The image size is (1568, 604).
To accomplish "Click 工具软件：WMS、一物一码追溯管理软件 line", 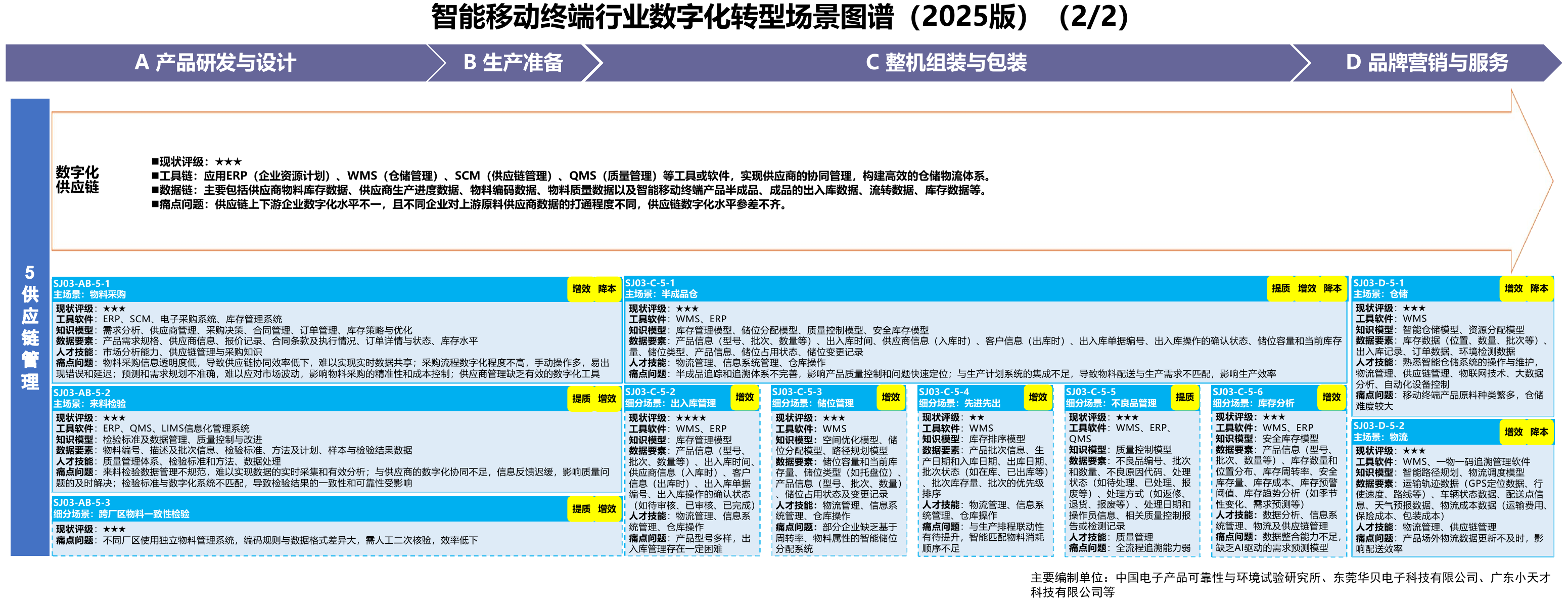I will point(1443,463).
